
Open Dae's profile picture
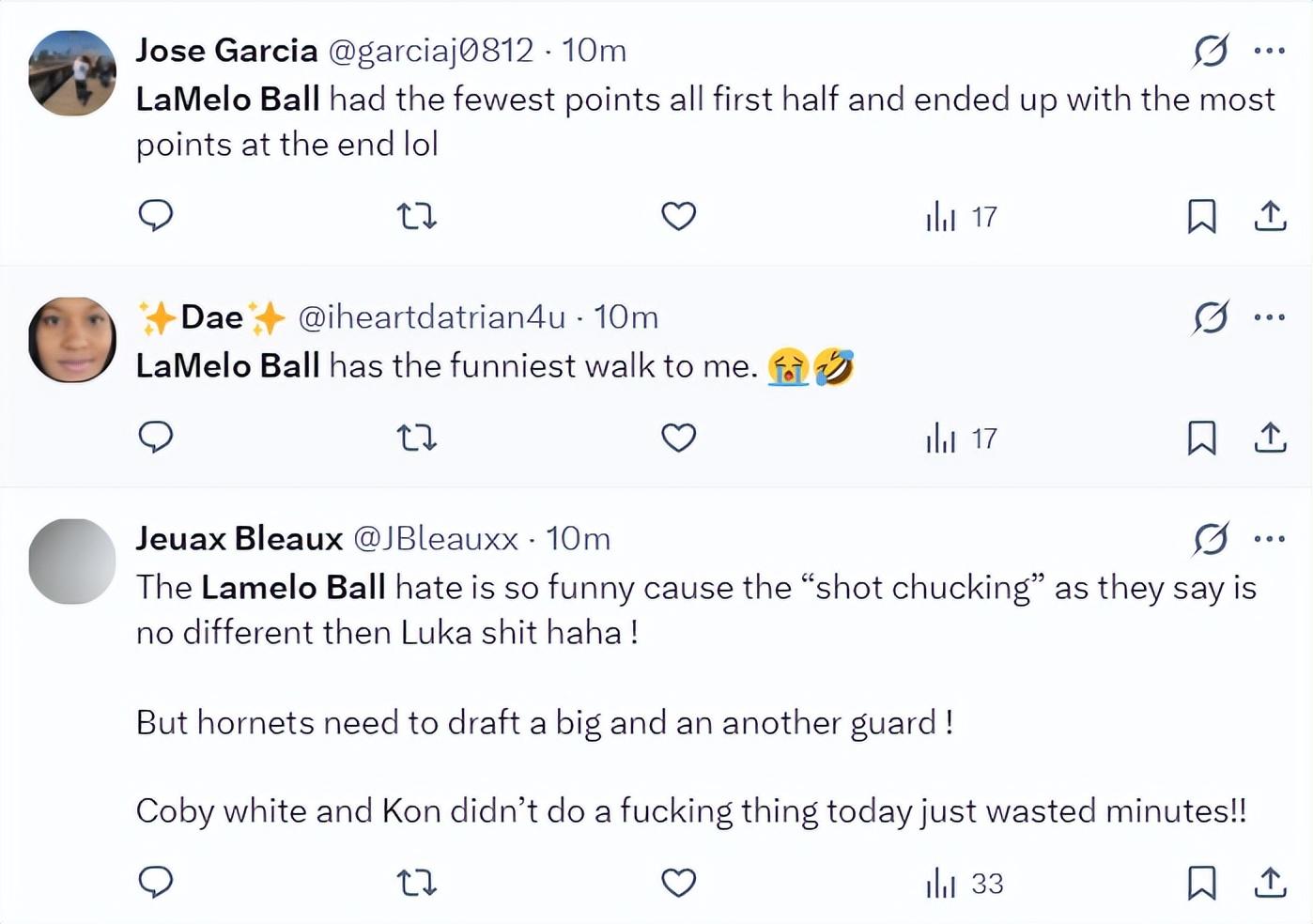pos(72,340)
